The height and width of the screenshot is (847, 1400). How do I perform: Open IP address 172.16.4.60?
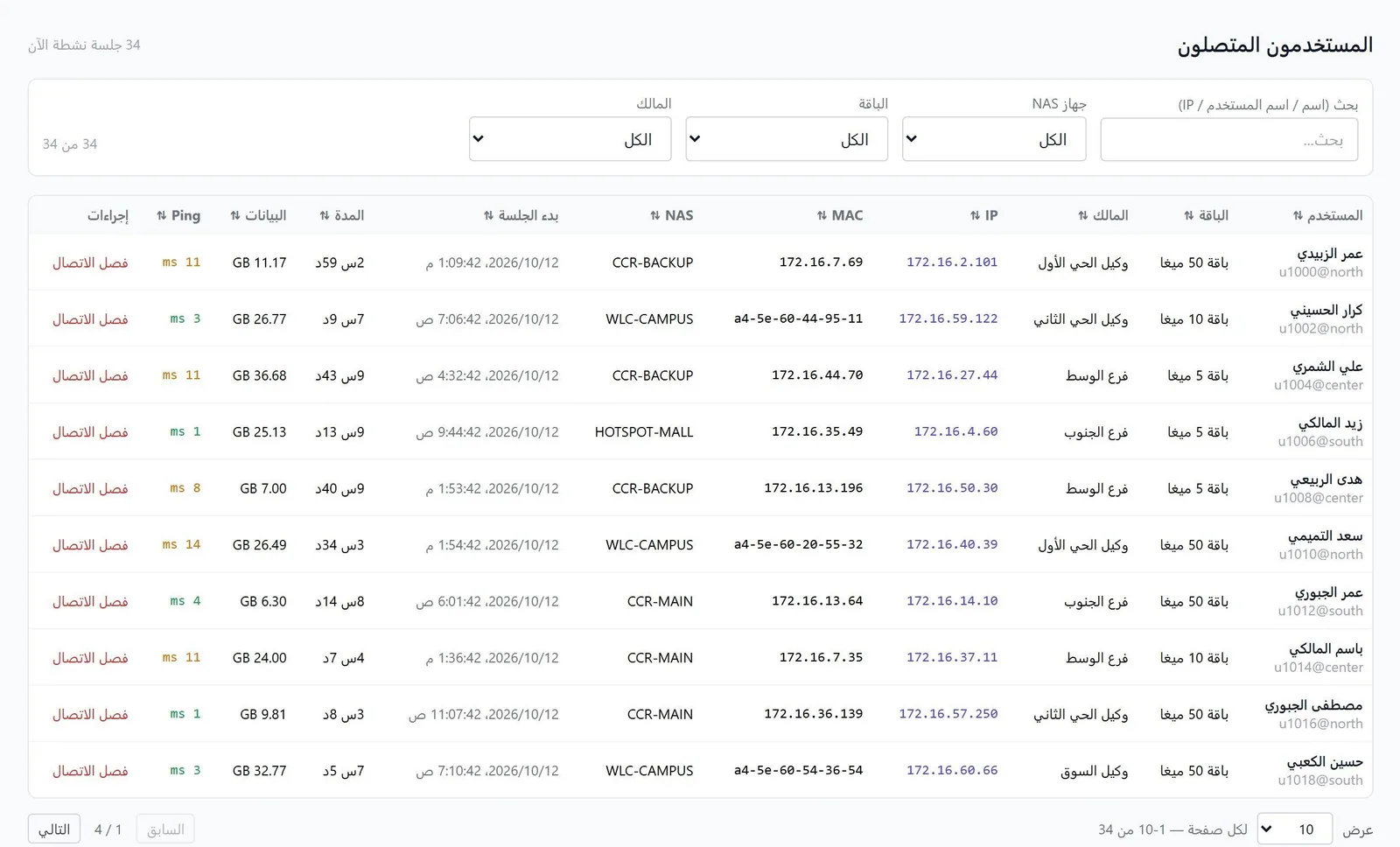(x=956, y=431)
